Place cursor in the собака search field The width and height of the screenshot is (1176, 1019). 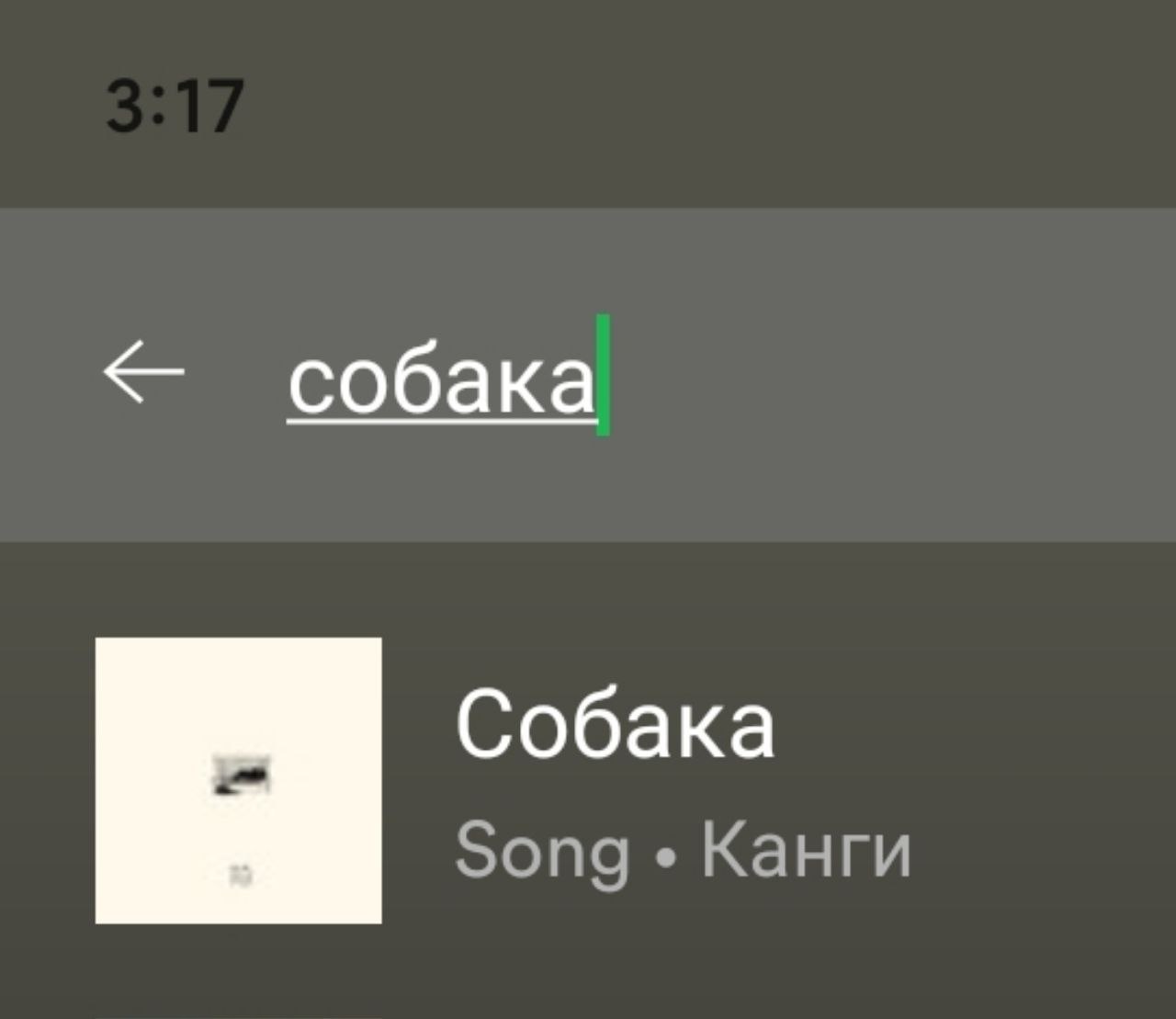588,375
